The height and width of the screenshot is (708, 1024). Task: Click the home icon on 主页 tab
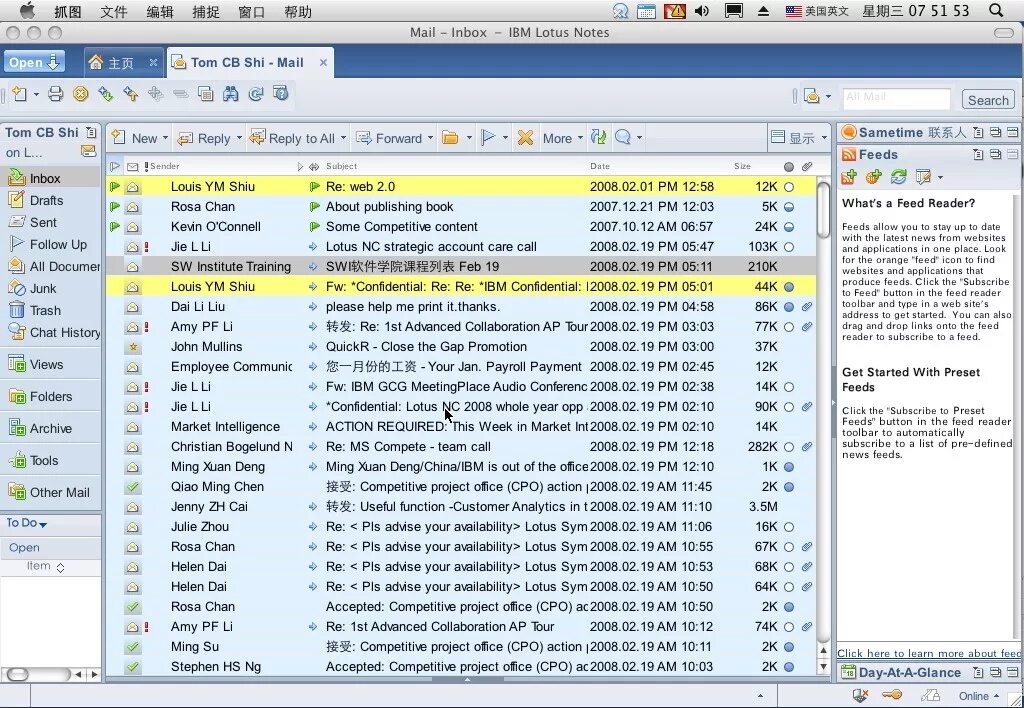96,62
